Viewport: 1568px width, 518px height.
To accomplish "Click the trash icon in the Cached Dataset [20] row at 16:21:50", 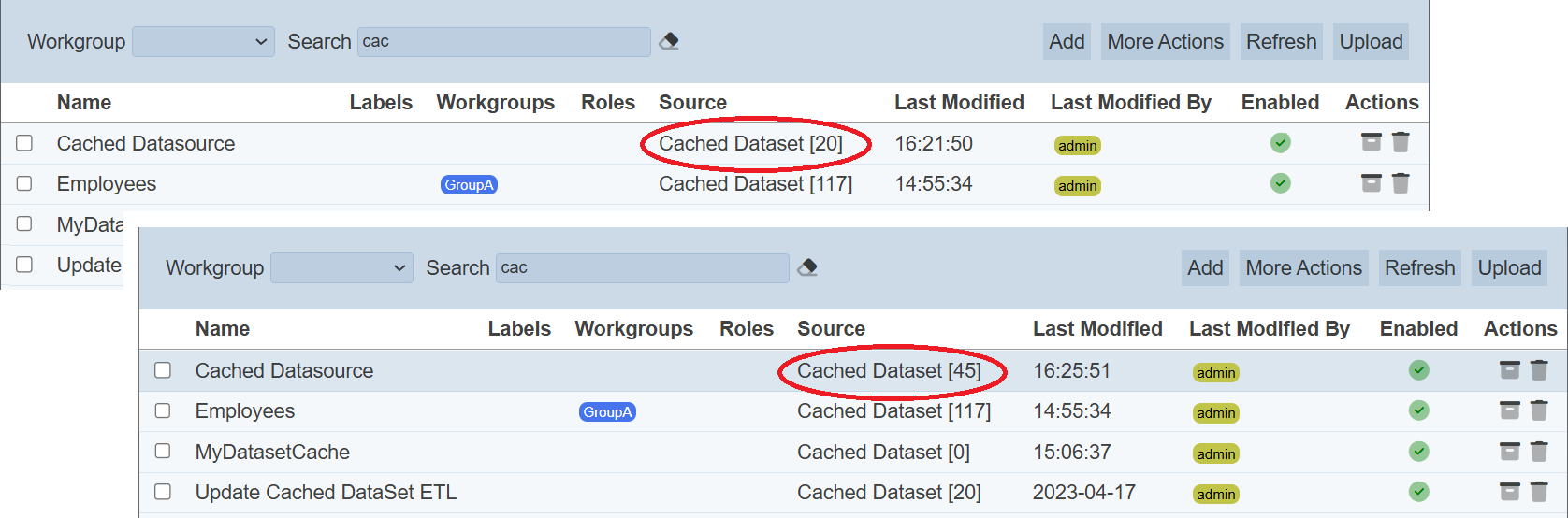I will click(1401, 142).
